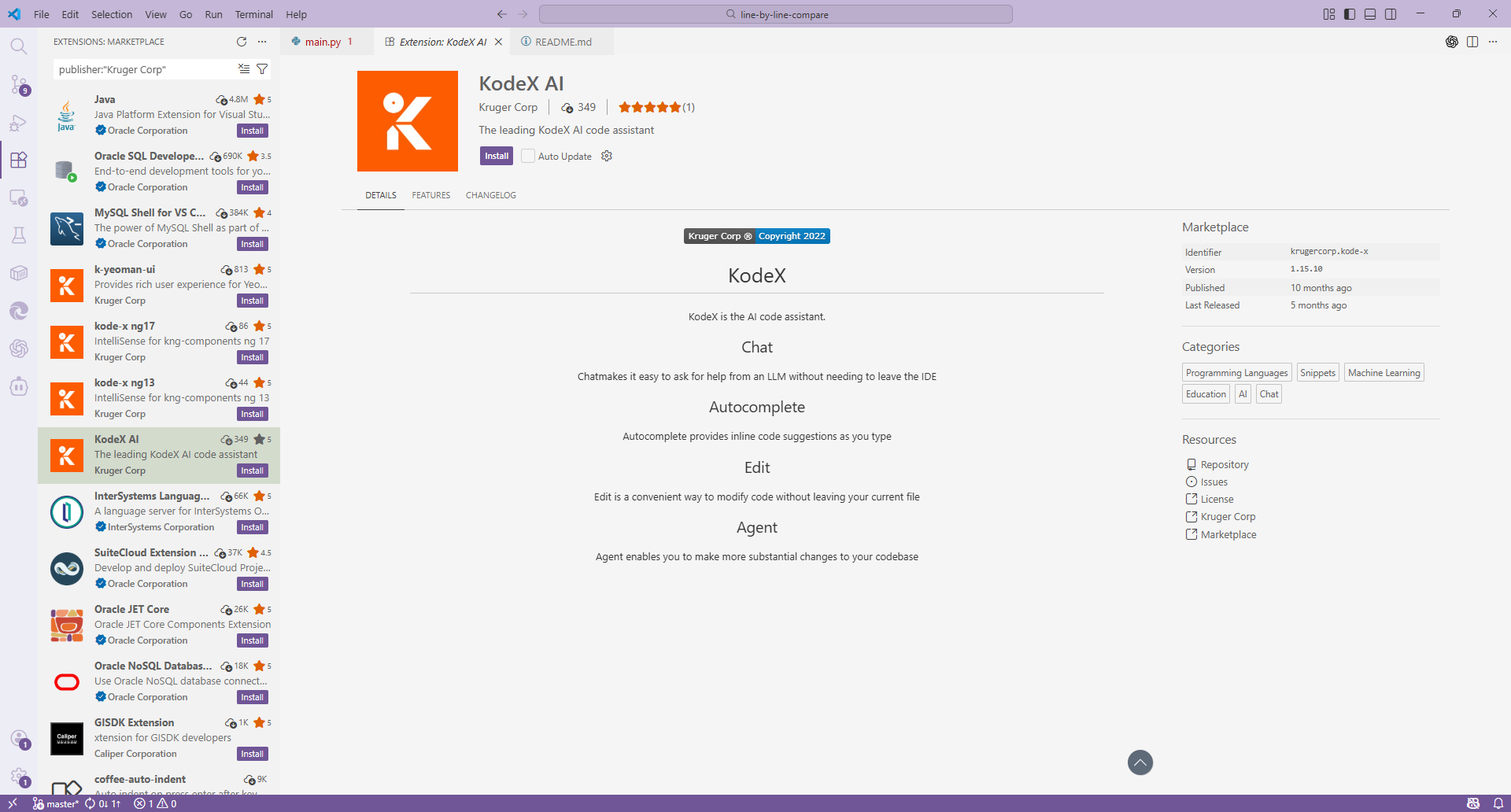Viewport: 1511px width, 812px height.
Task: Toggle the bottom panel visibility
Action: pos(1370,14)
